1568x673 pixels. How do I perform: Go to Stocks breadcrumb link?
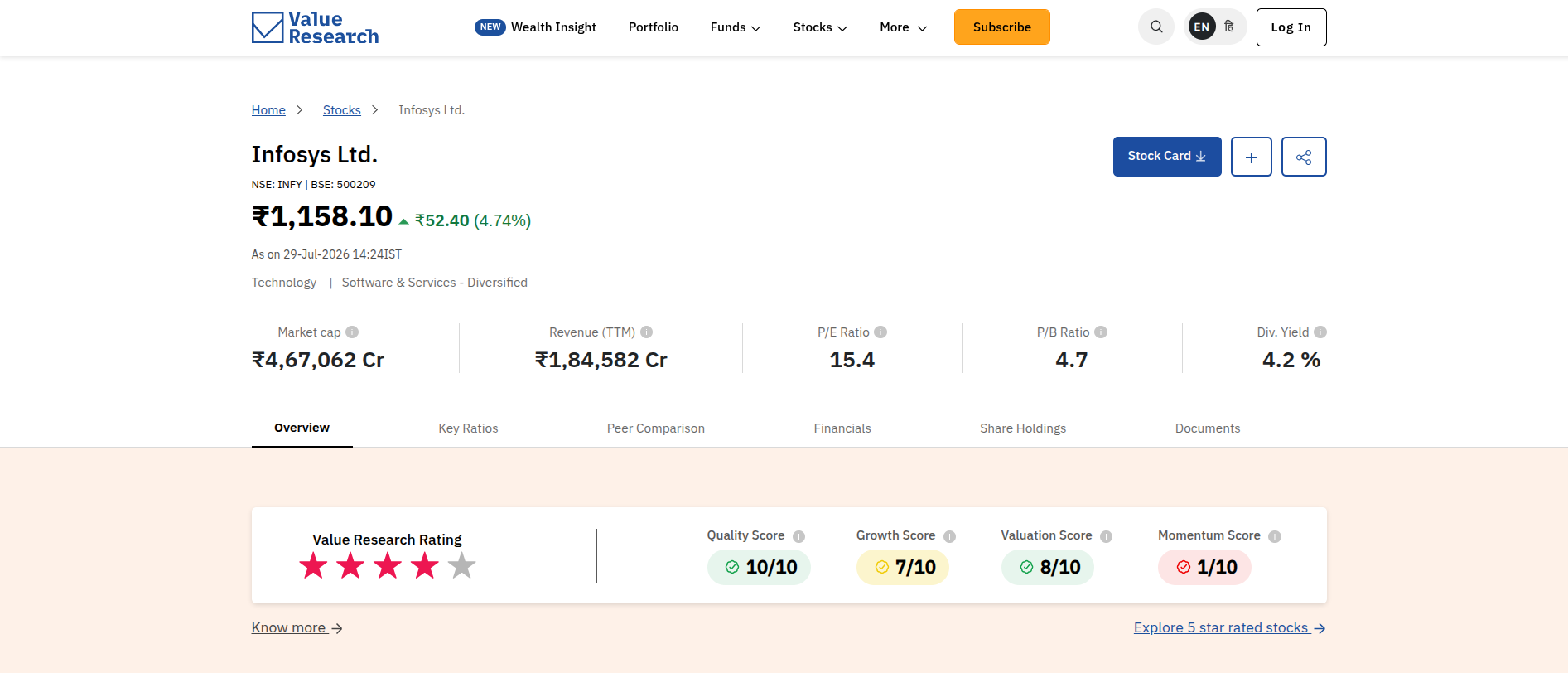pos(342,110)
